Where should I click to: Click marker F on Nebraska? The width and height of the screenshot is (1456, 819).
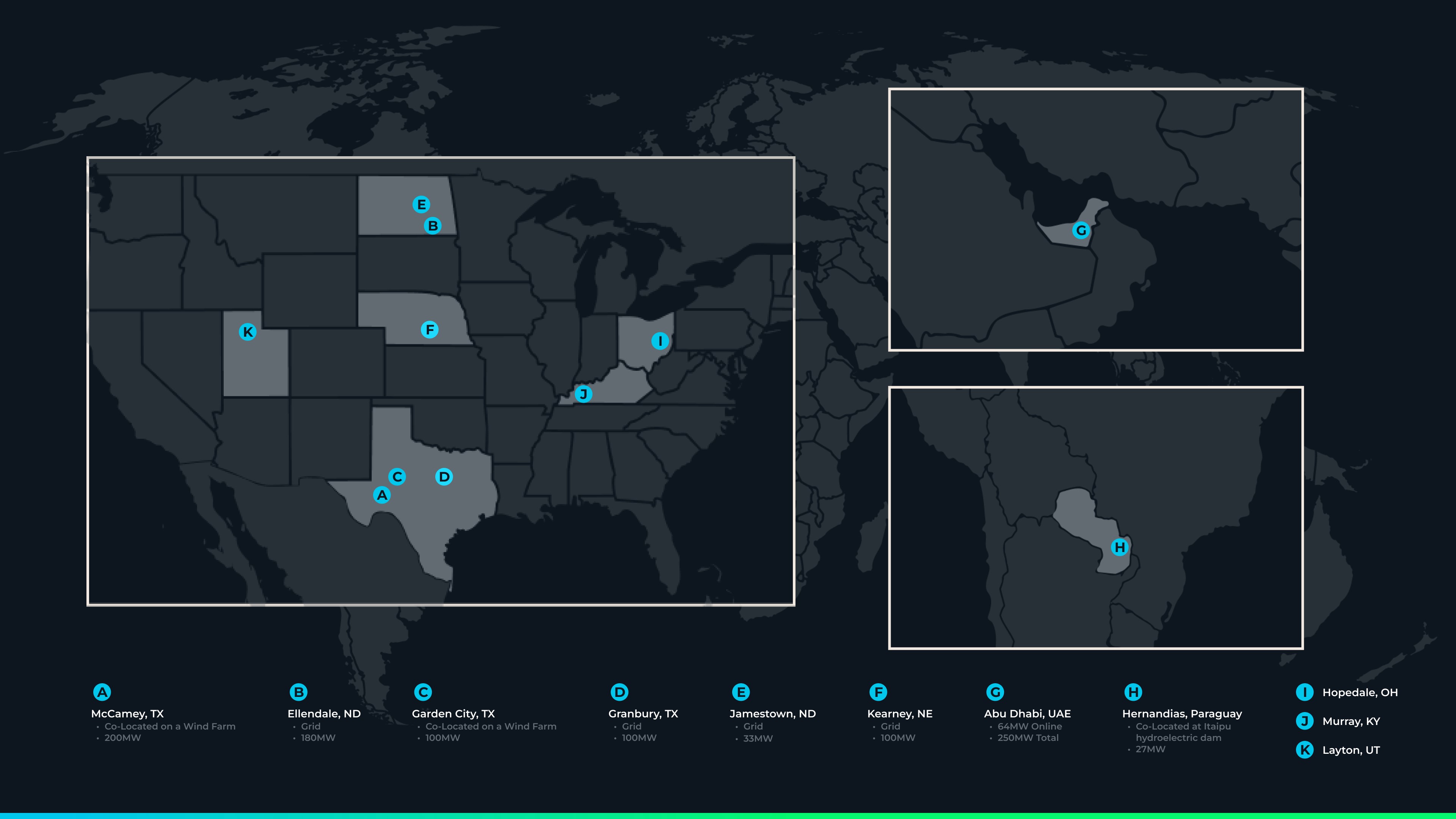coord(430,329)
